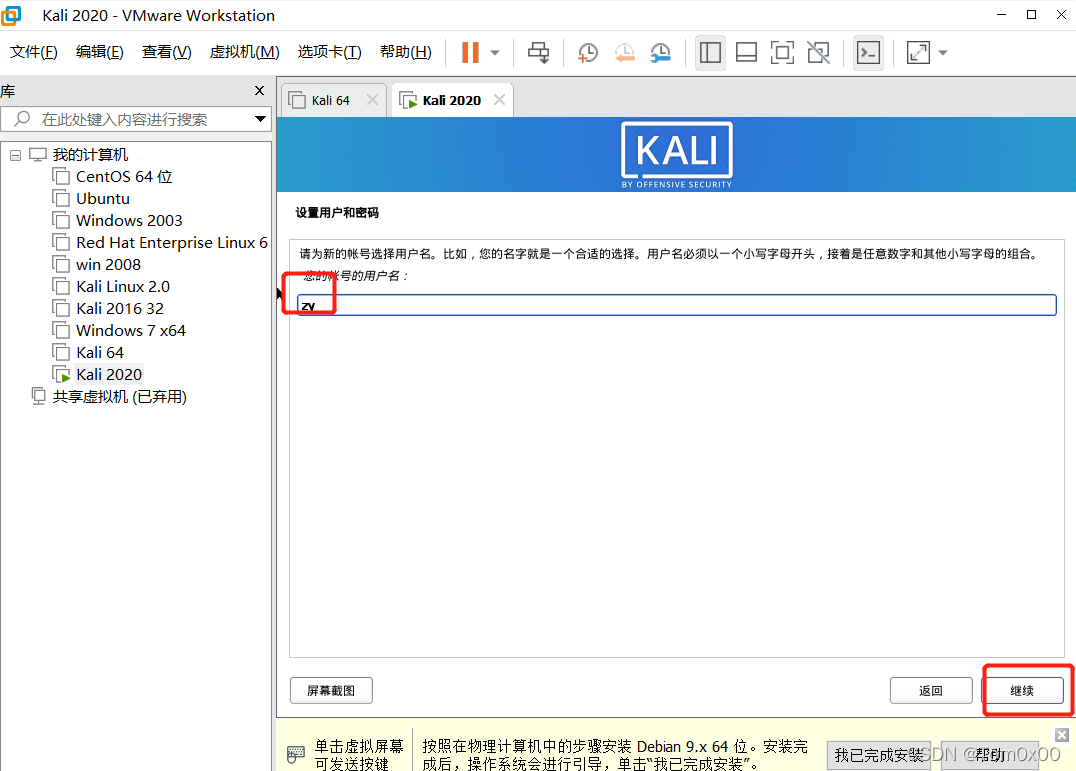Open the library search dropdown arrow
Image resolution: width=1076 pixels, height=771 pixels.
click(260, 119)
